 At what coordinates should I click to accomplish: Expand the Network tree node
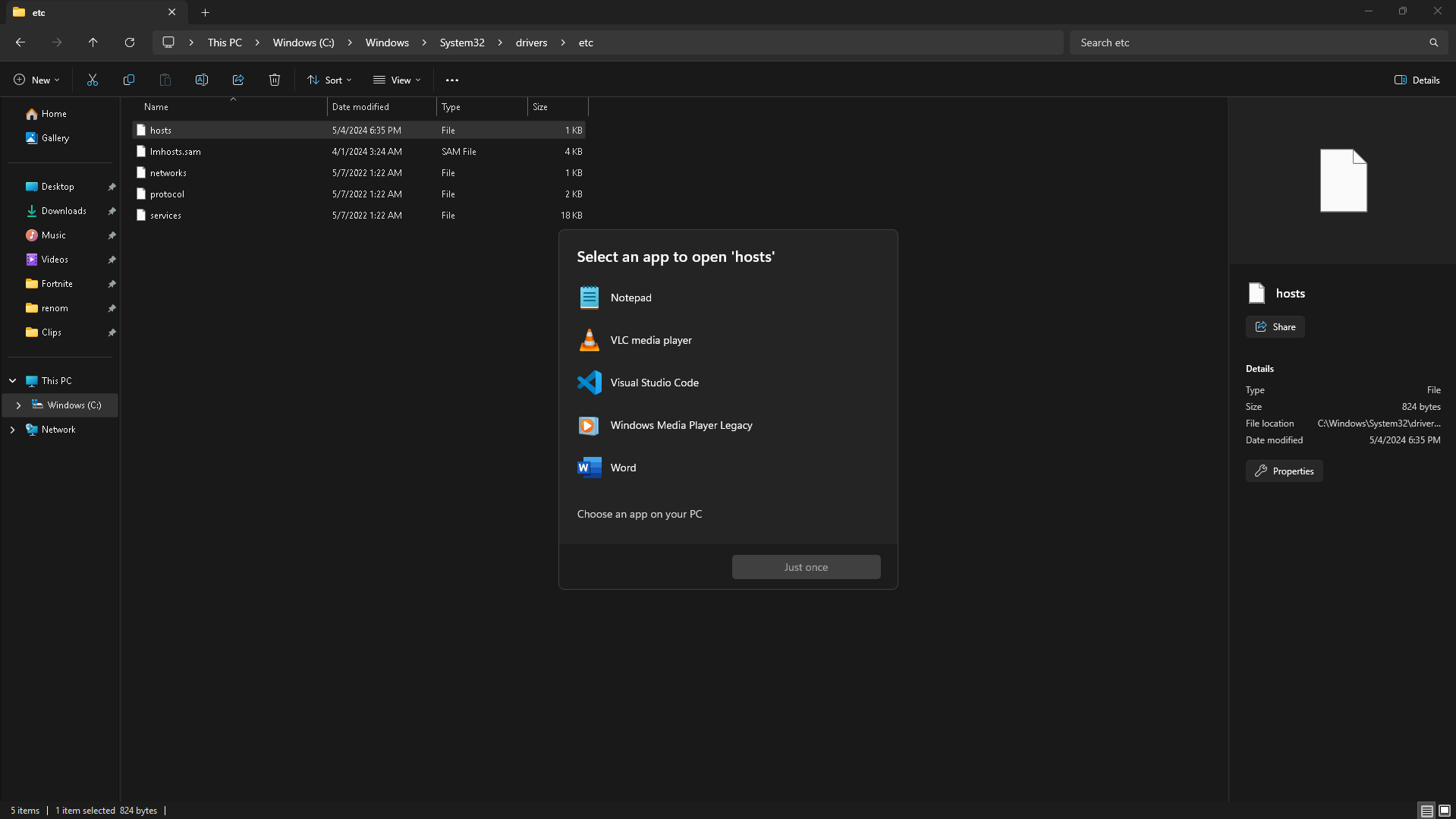[x=13, y=430]
